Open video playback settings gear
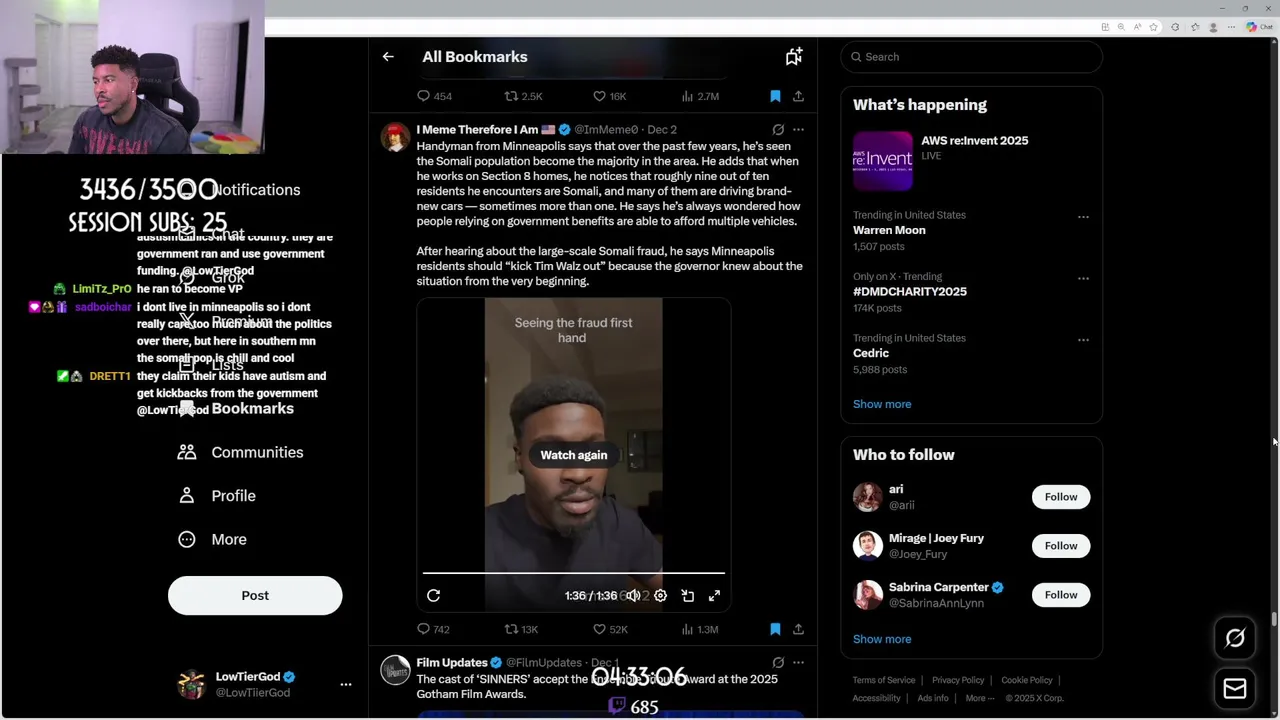 point(660,595)
